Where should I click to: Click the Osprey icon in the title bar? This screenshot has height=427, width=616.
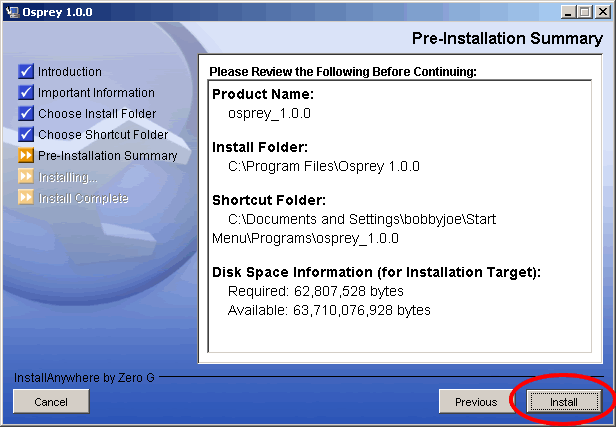pyautogui.click(x=11, y=11)
